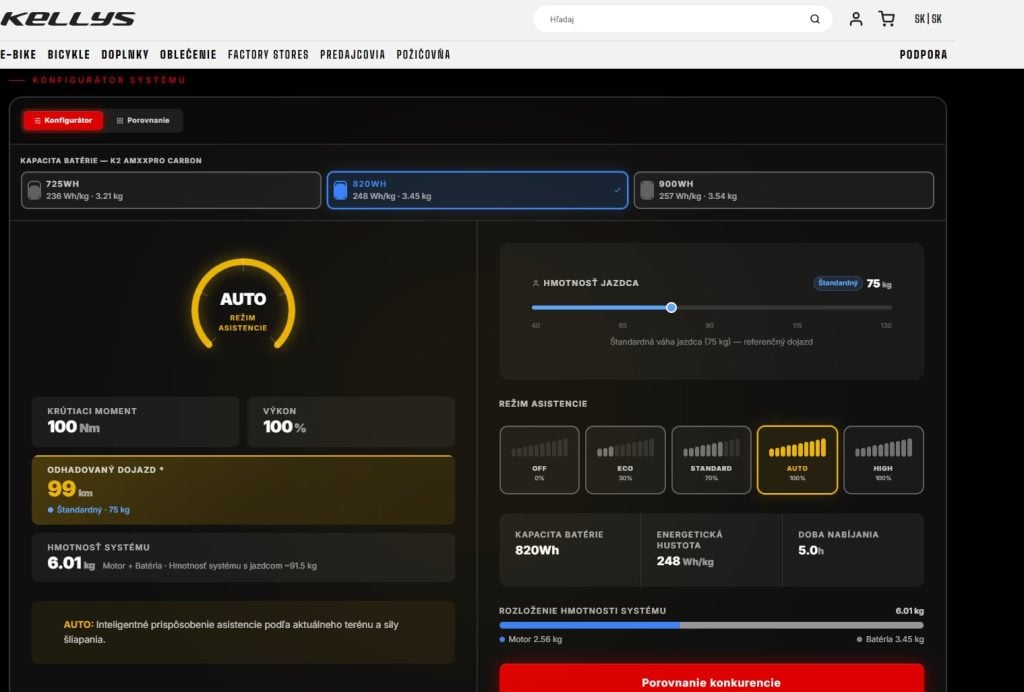1024x692 pixels.
Task: Select the HIGH 100% assistance mode
Action: pos(883,460)
